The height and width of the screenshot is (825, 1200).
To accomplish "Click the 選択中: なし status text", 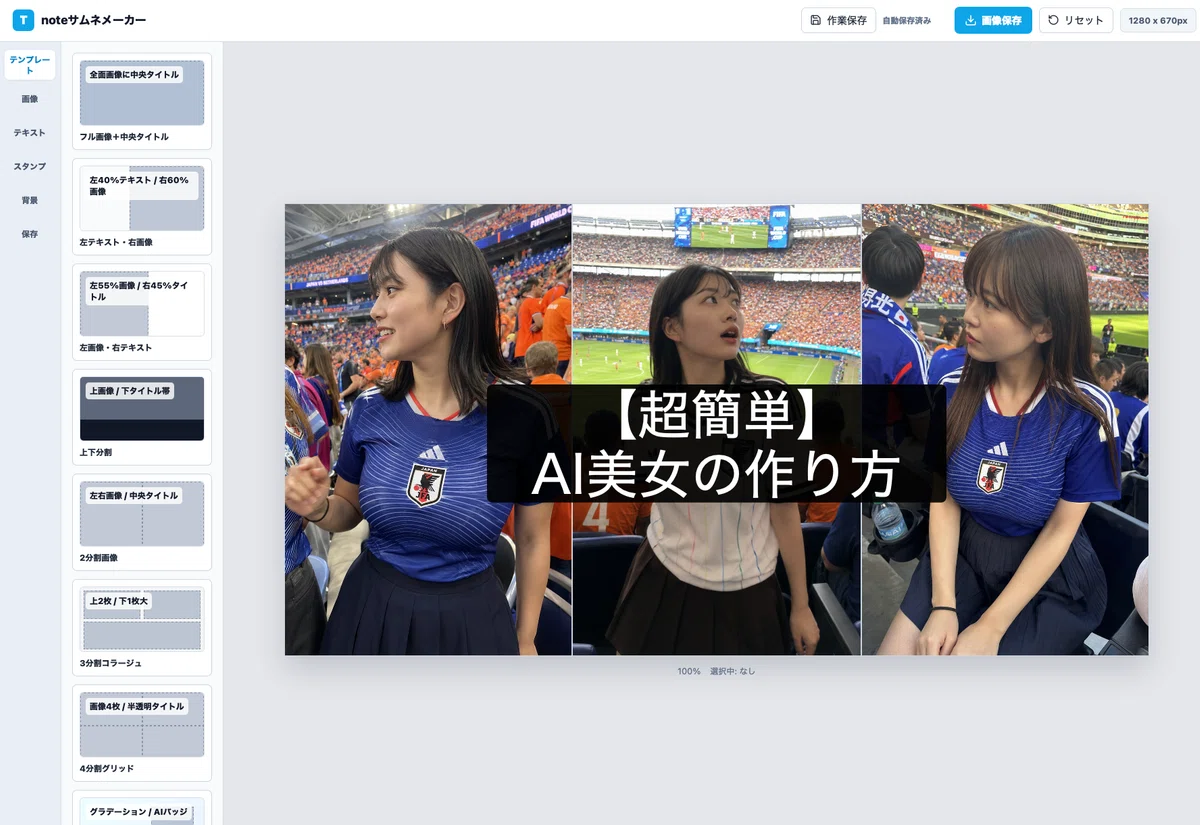I will pos(733,671).
